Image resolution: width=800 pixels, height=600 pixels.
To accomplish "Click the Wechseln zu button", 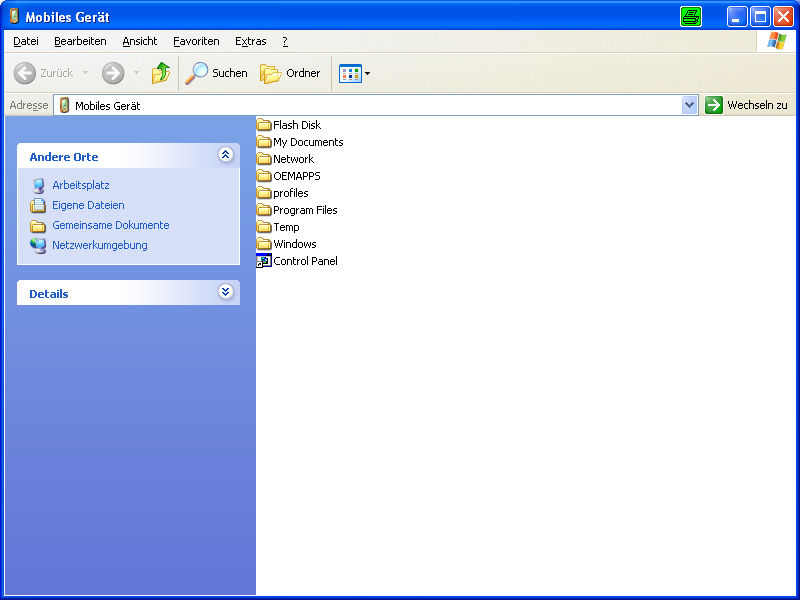I will (746, 105).
